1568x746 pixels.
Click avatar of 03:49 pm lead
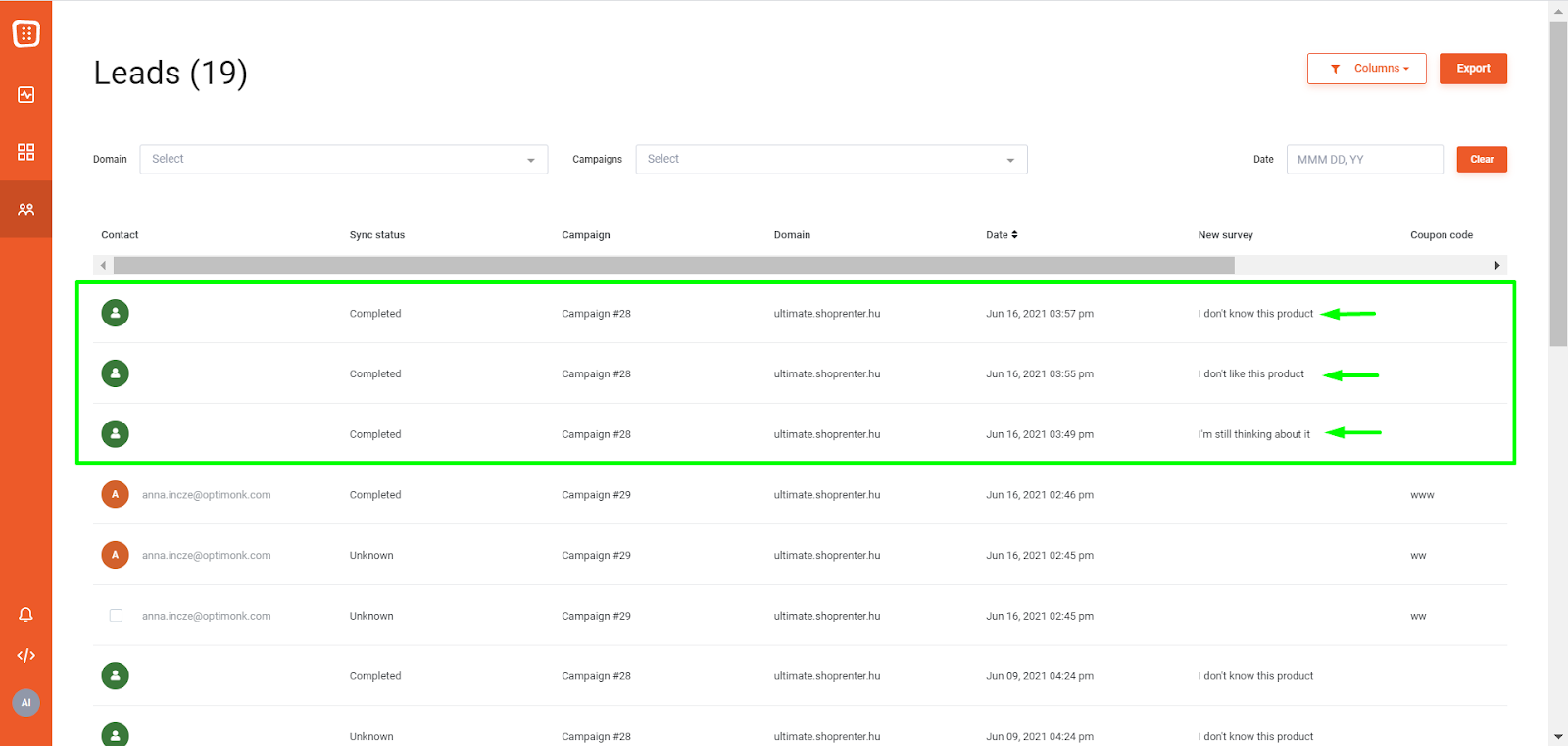point(116,433)
